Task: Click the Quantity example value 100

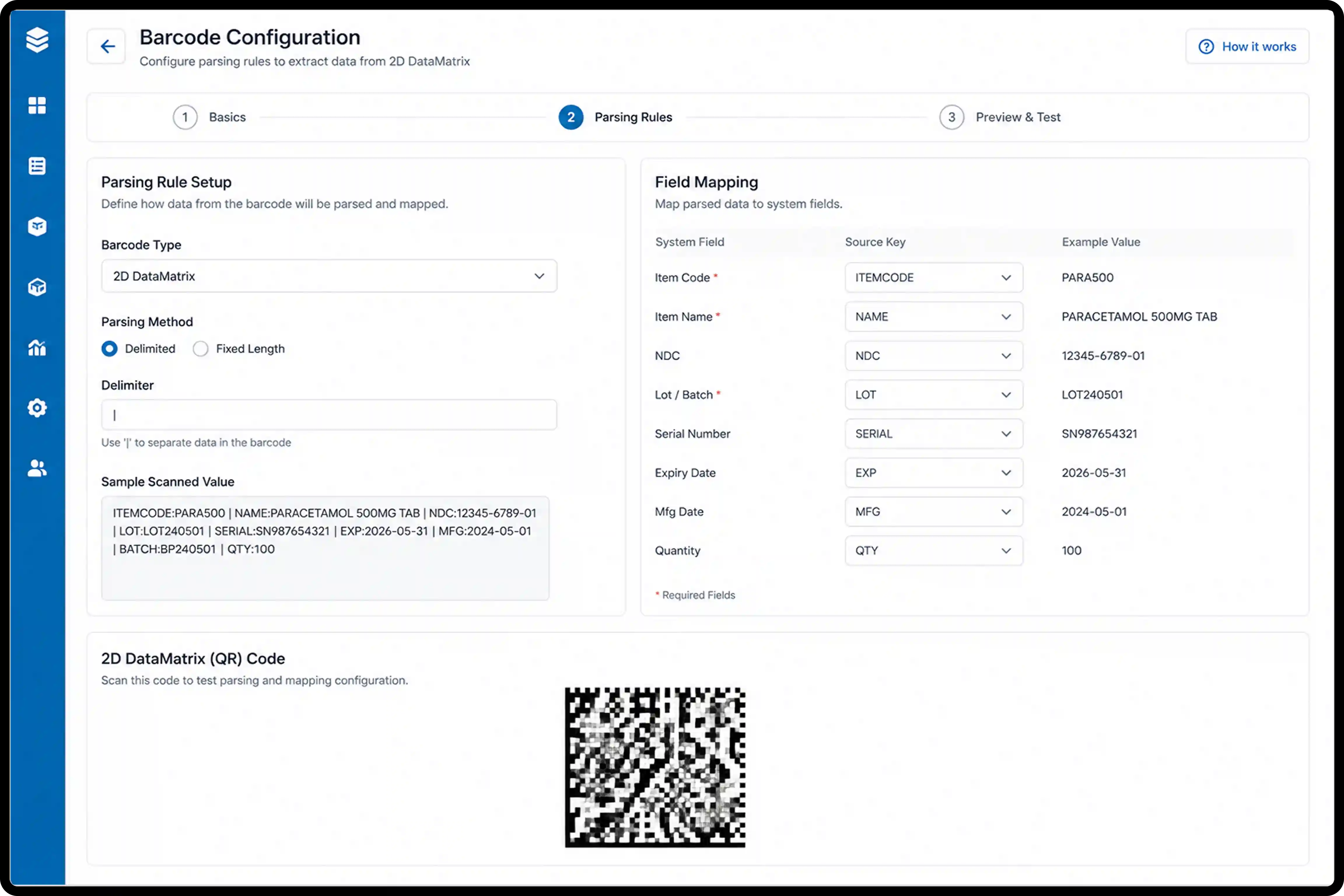Action: coord(1071,550)
